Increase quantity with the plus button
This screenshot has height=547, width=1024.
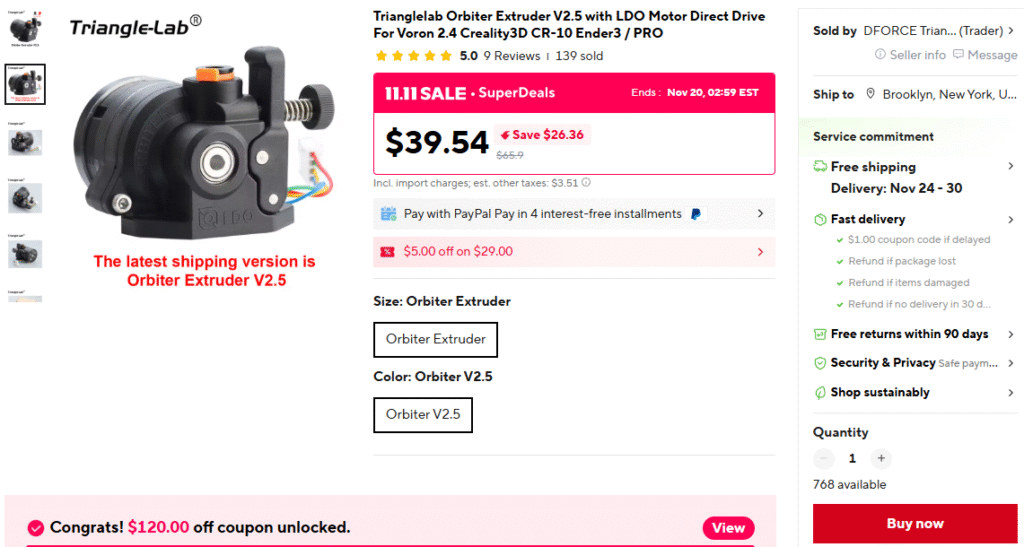tap(880, 459)
